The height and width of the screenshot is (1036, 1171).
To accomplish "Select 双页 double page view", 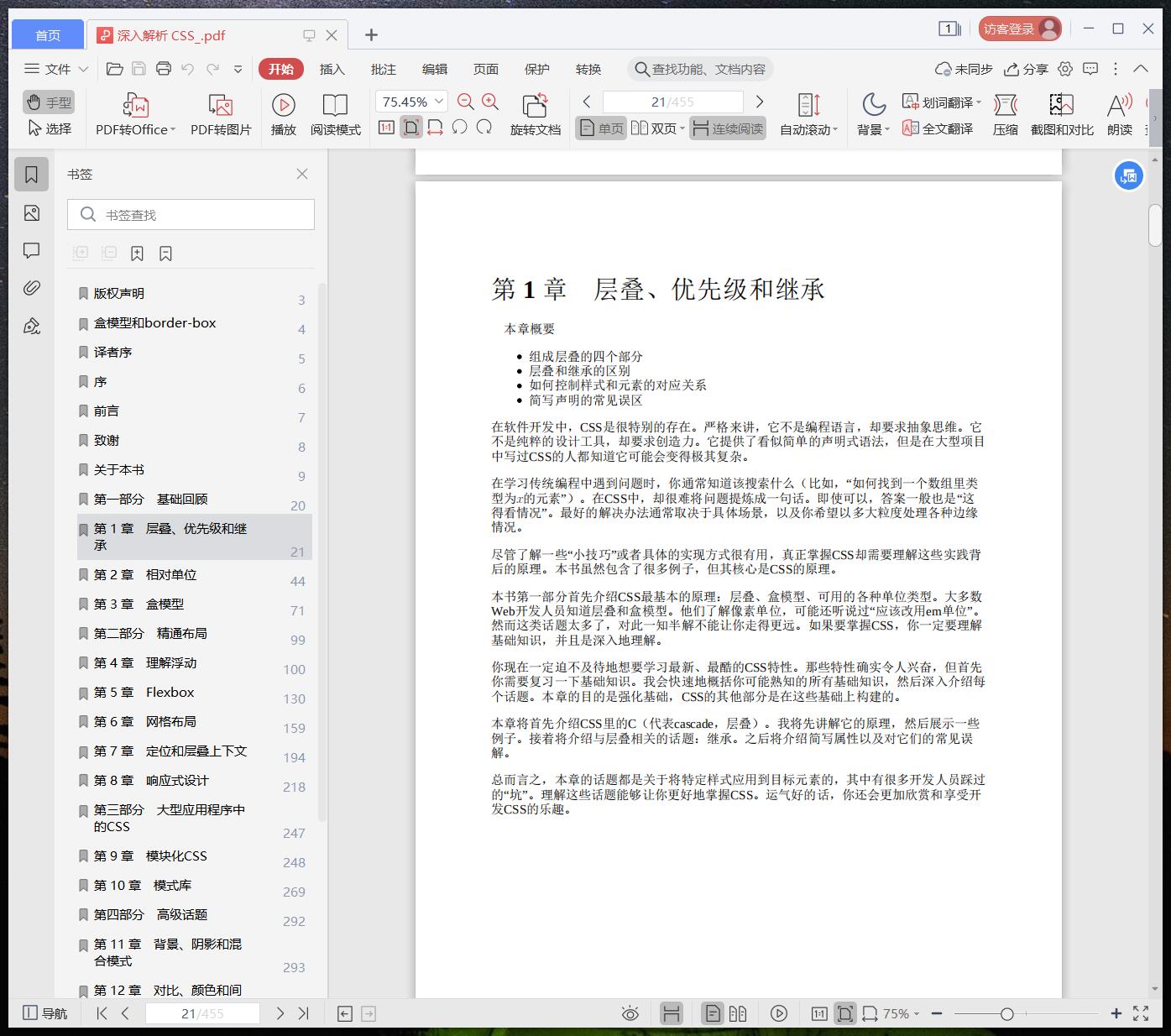I will click(657, 128).
